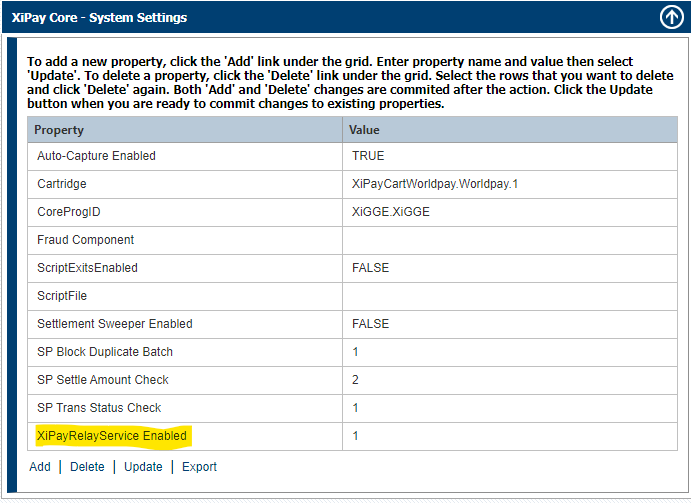Click the empty Fraud Component value cell
Image resolution: width=691 pixels, height=503 pixels.
tap(510, 240)
